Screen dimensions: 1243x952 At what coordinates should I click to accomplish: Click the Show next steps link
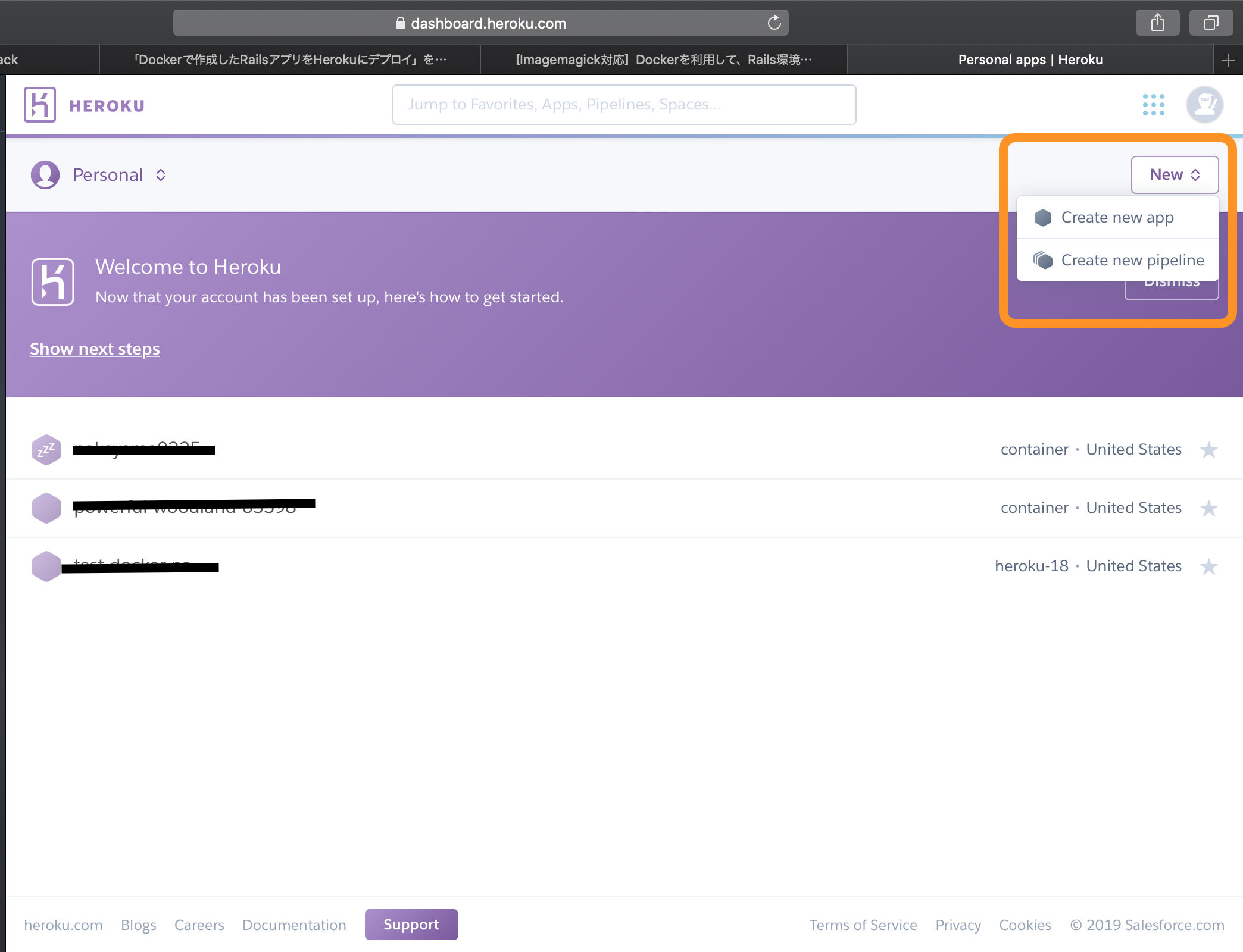pyautogui.click(x=95, y=348)
